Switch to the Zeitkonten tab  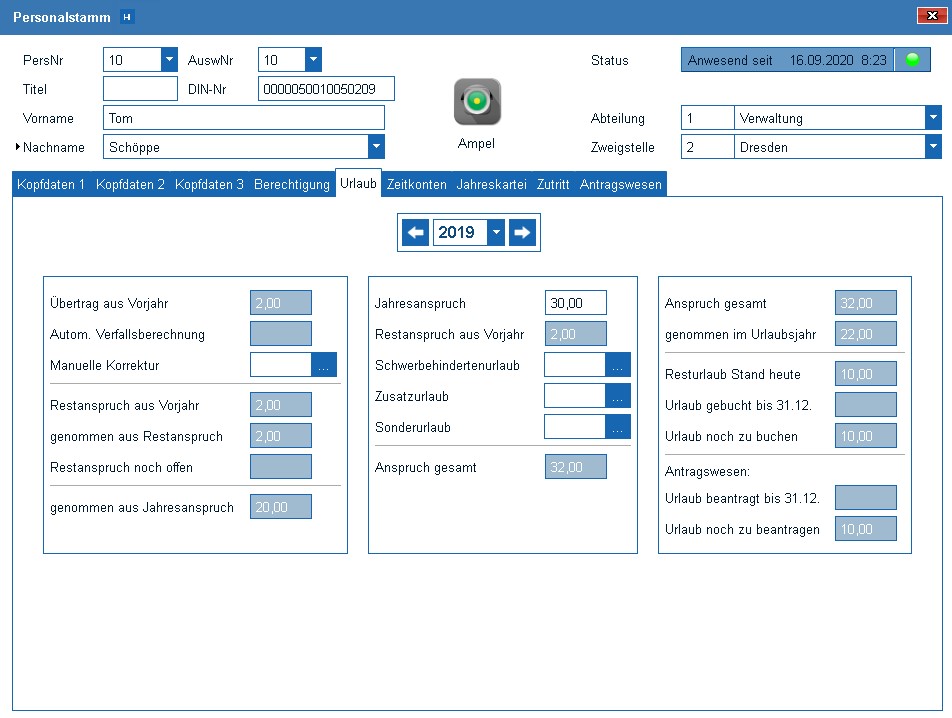[x=416, y=185]
